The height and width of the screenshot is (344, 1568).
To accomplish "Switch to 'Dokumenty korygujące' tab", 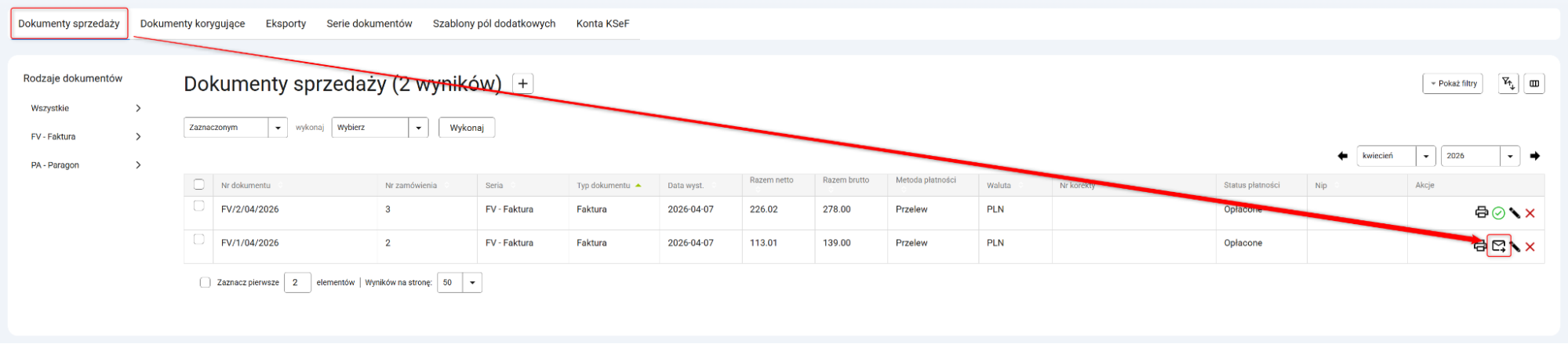I will [x=192, y=24].
